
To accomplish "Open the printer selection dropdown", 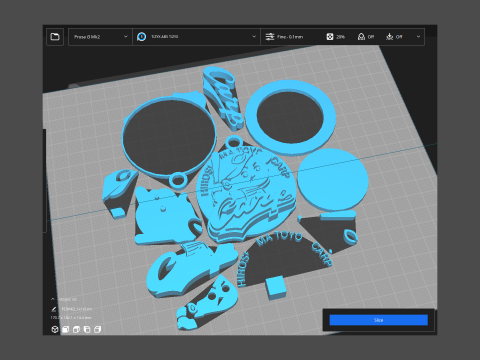I will (100, 37).
